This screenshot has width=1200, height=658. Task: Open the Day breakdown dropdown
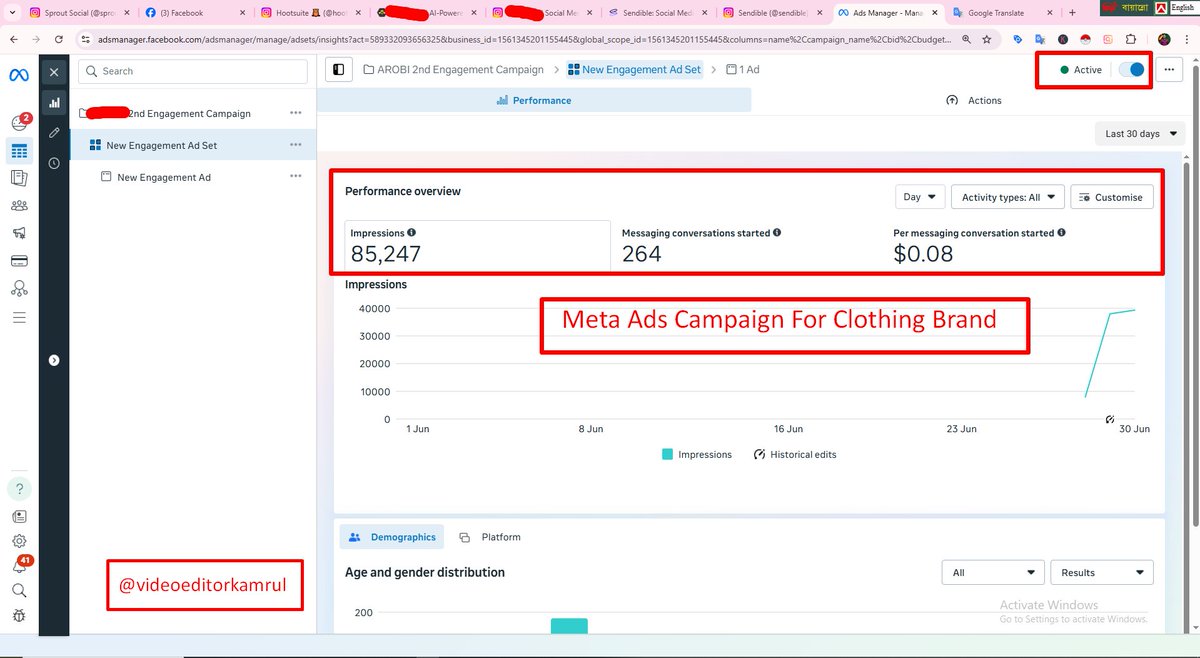[919, 197]
